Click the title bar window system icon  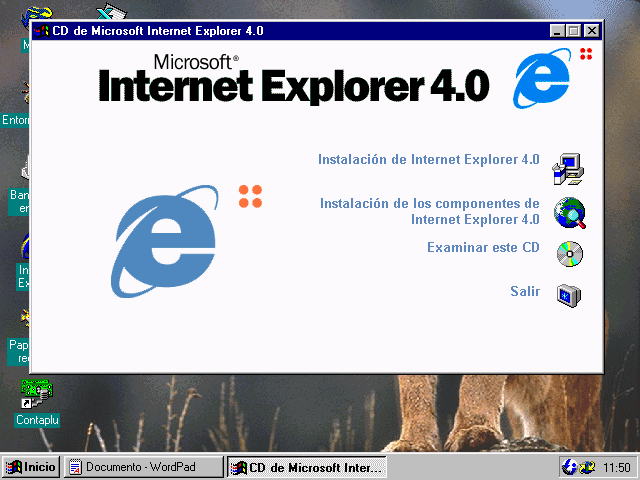(x=41, y=31)
